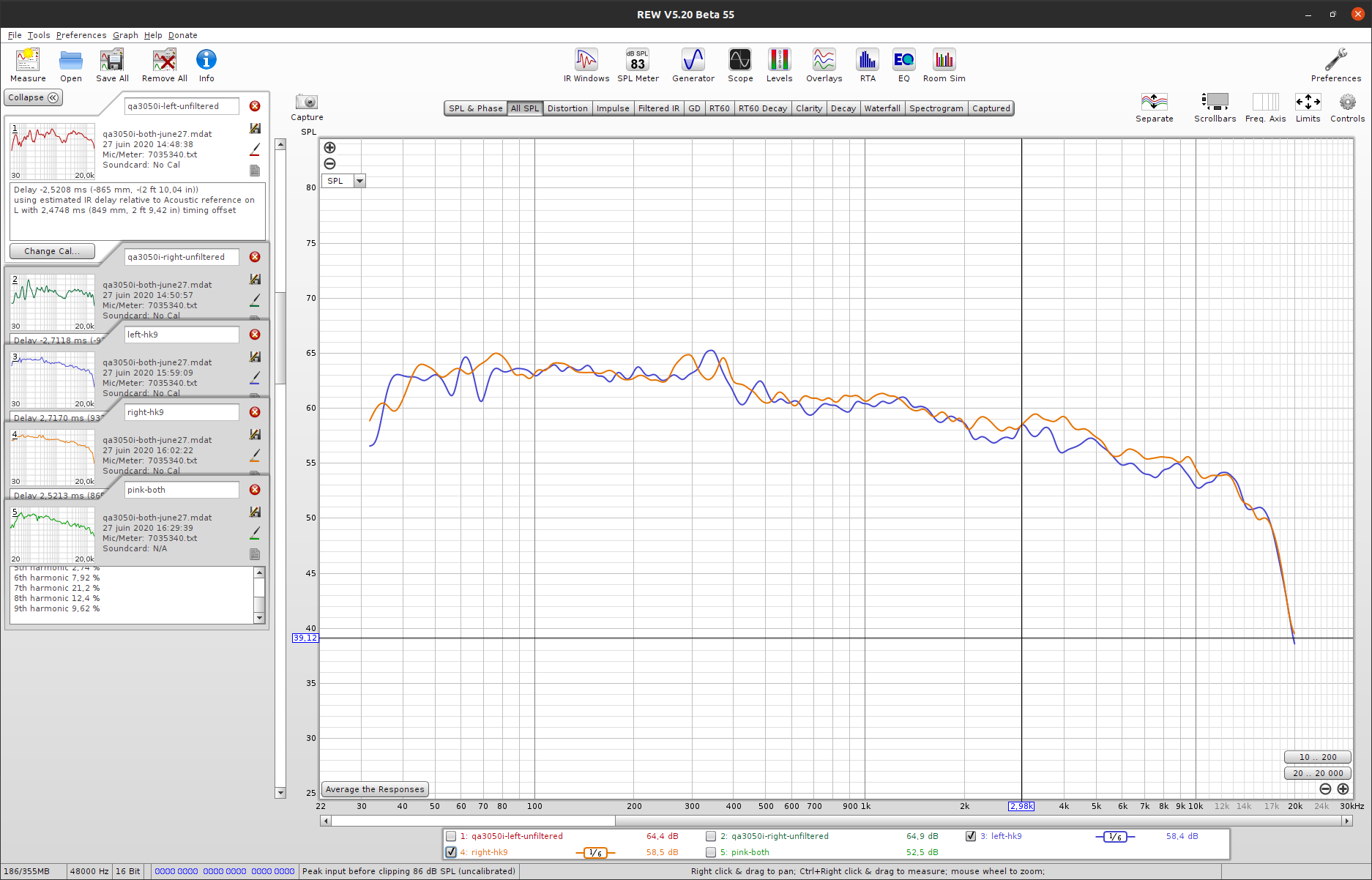Zoom out vertical axis minus icon

click(330, 164)
